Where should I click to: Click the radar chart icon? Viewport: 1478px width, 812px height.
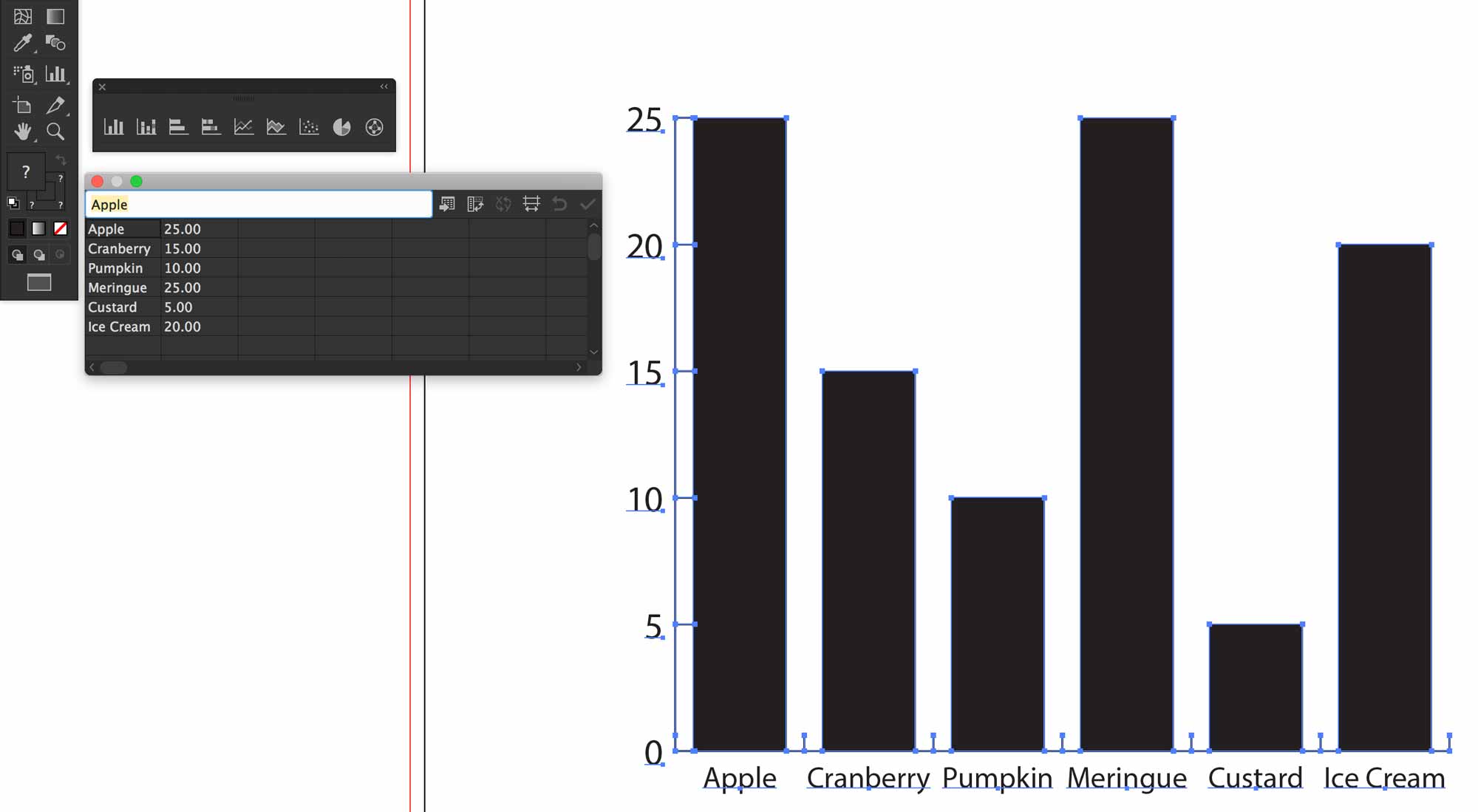pos(375,127)
